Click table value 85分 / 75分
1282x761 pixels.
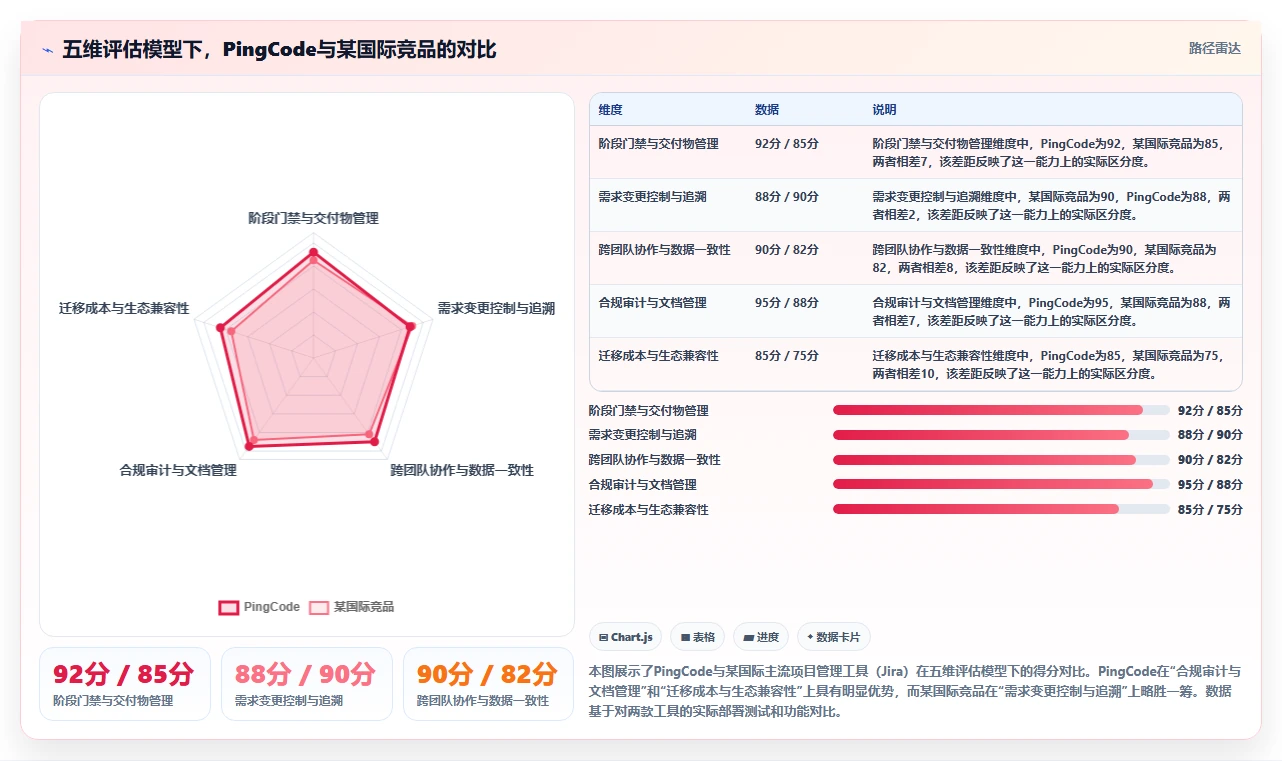click(x=787, y=356)
